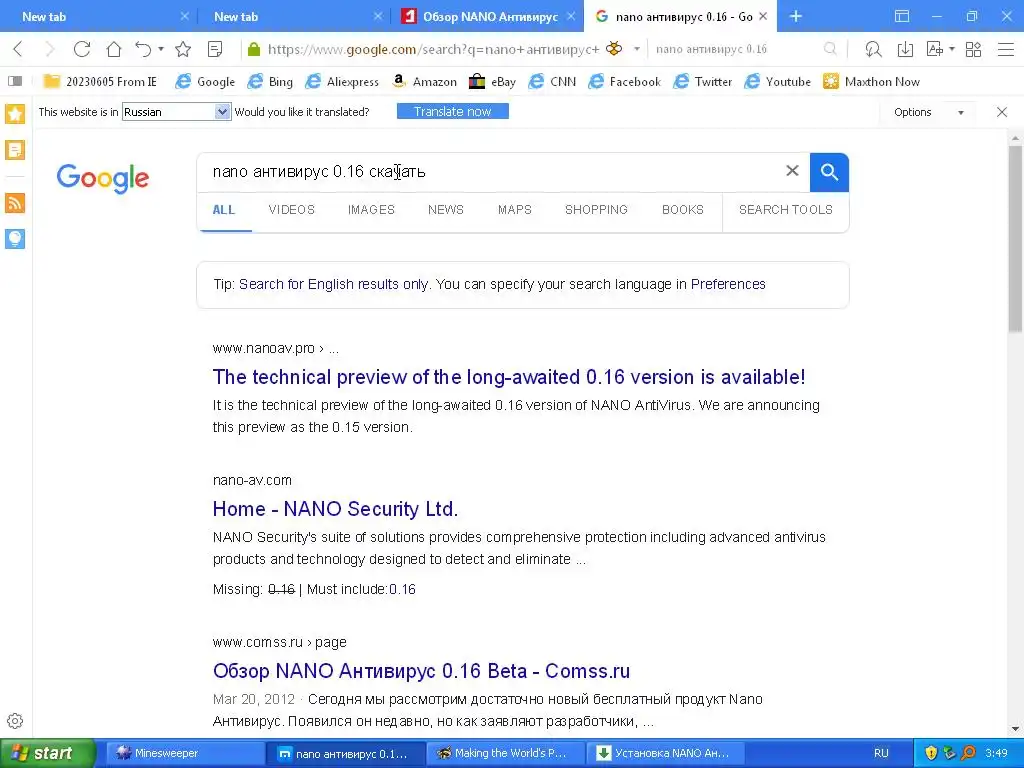Open reader mode note icon
This screenshot has height=768, width=1024.
pos(215,49)
